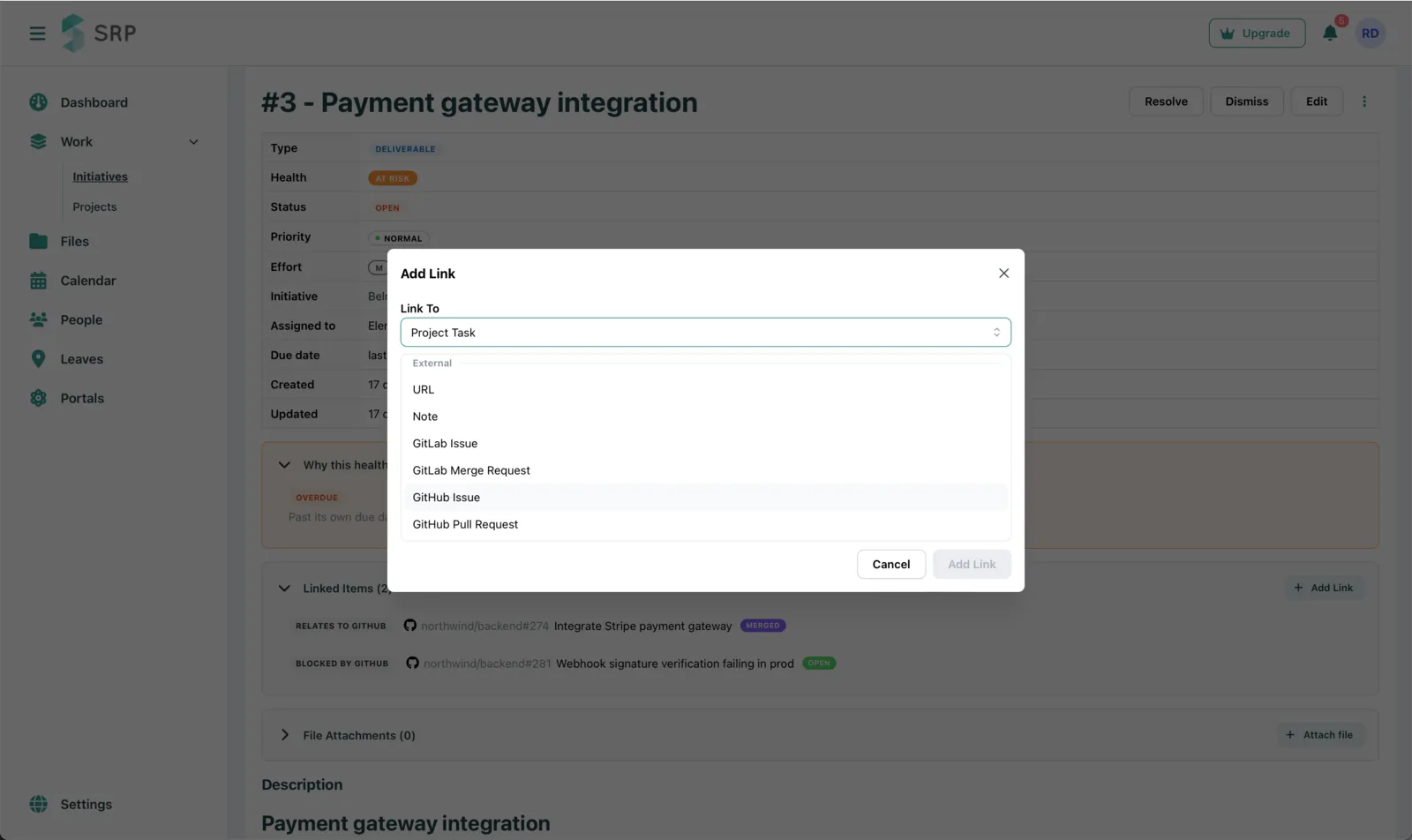Open the RD user avatar

[1370, 34]
